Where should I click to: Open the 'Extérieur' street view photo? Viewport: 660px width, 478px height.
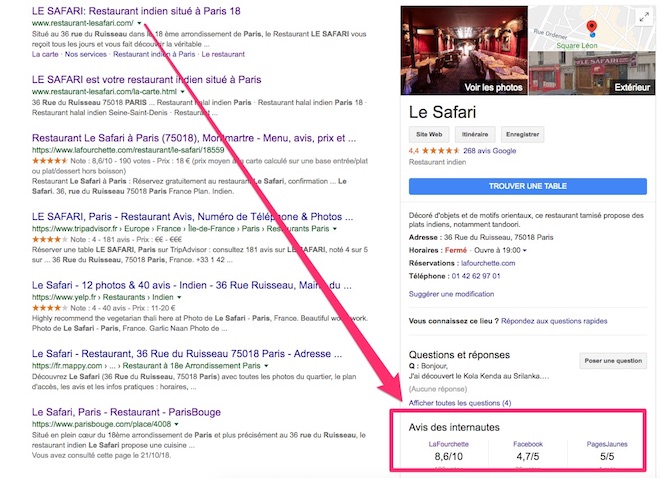(x=592, y=73)
